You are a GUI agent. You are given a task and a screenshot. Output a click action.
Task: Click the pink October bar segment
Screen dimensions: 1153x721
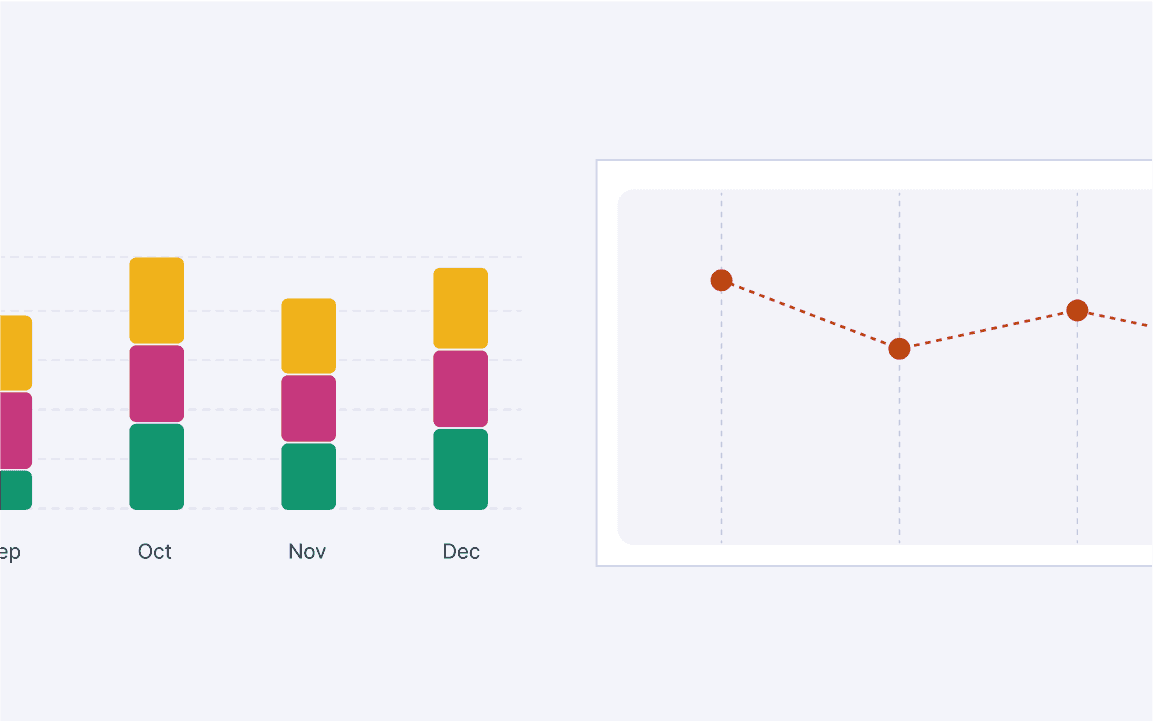157,383
